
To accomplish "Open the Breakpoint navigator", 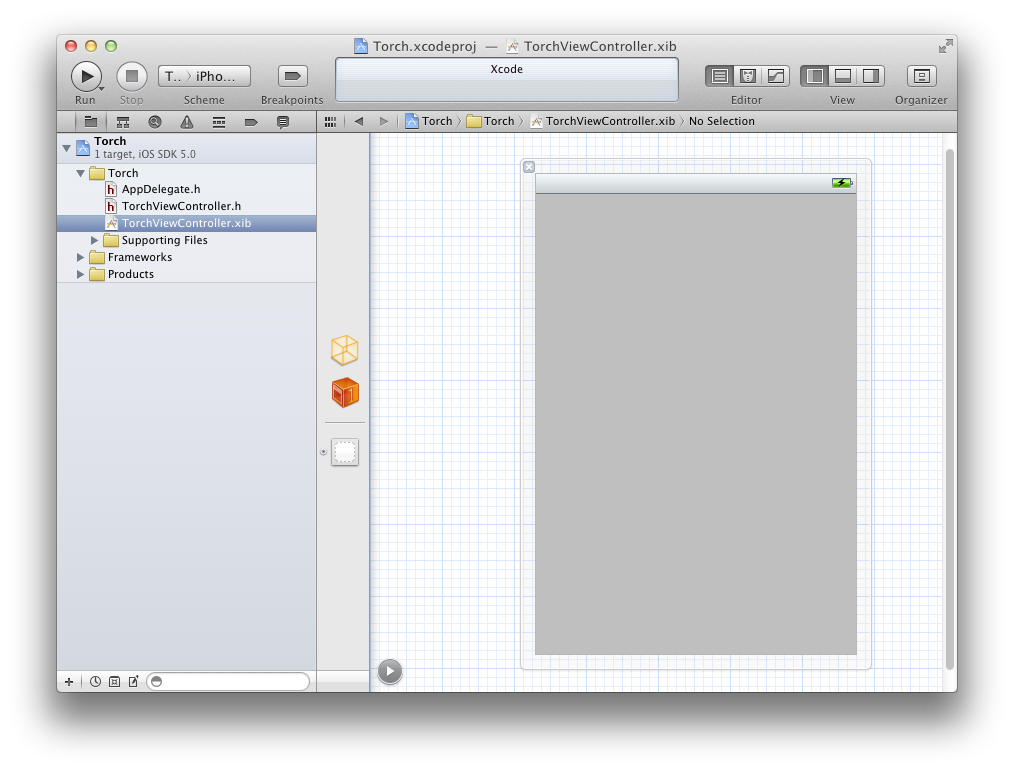I will point(251,121).
